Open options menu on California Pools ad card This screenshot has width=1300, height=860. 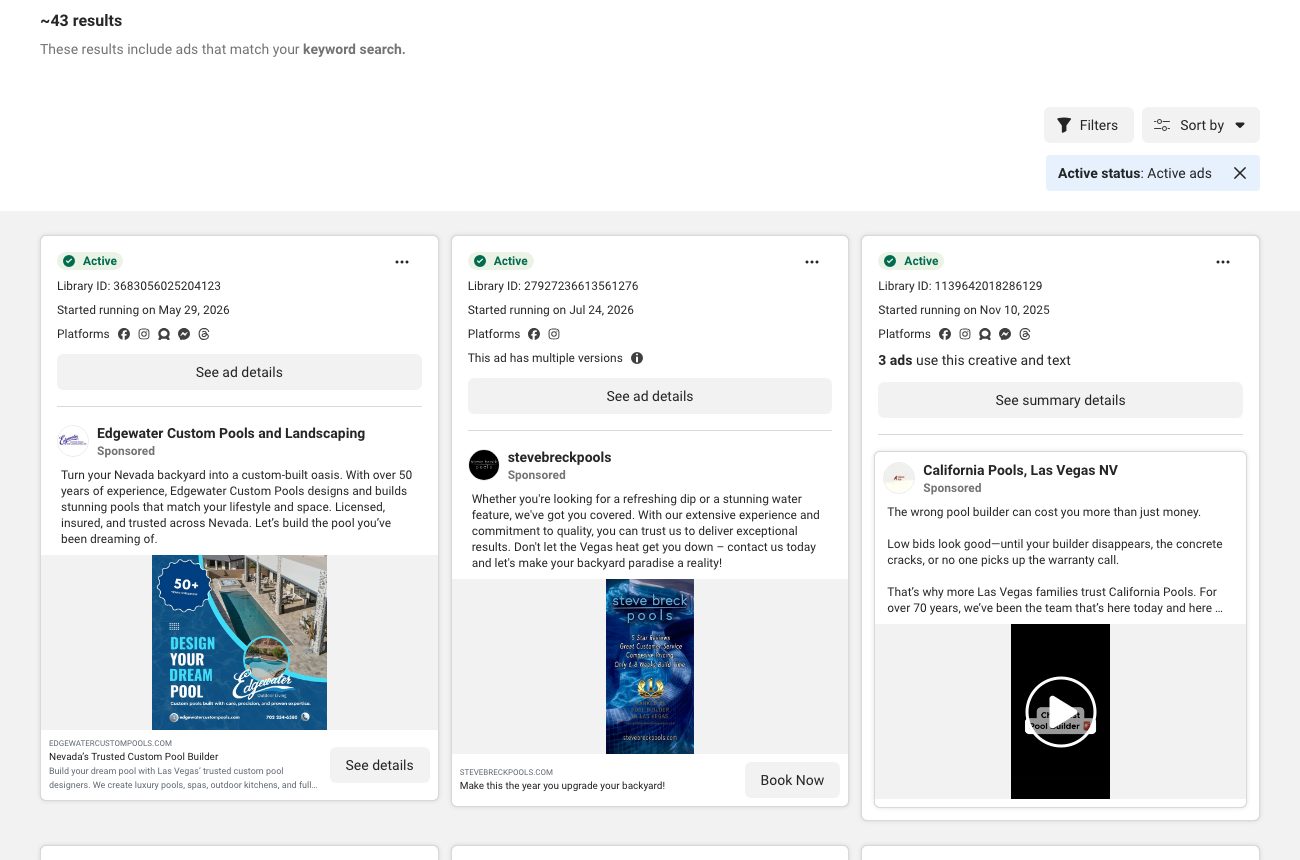tap(1223, 262)
